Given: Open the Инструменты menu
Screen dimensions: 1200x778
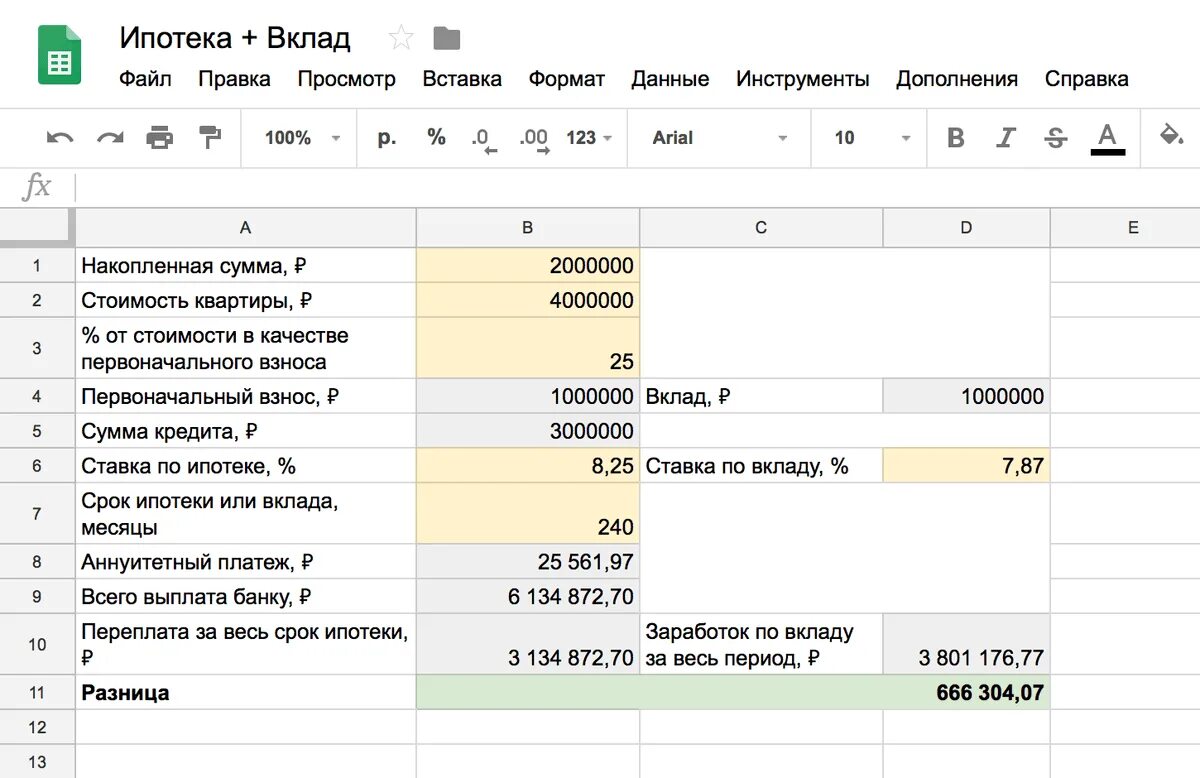Looking at the screenshot, I should pyautogui.click(x=803, y=79).
